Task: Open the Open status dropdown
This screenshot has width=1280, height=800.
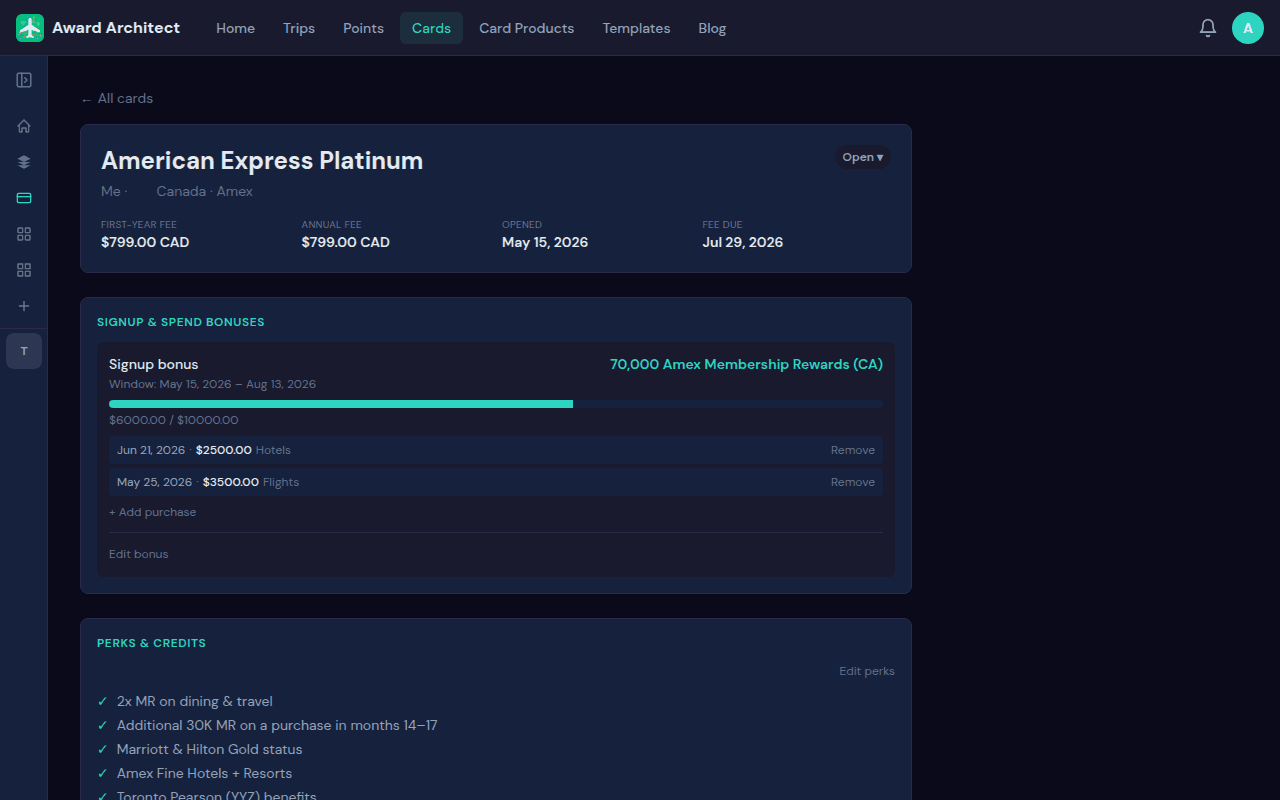Action: tap(863, 157)
